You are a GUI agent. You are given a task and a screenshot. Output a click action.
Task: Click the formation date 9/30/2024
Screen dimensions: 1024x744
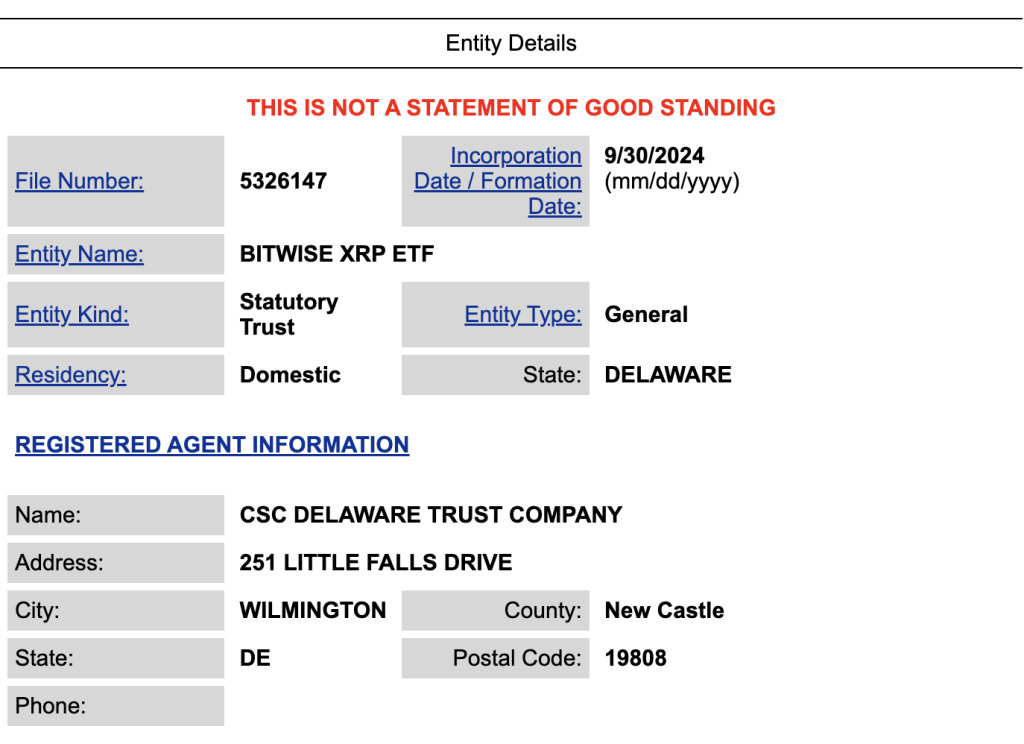[654, 156]
